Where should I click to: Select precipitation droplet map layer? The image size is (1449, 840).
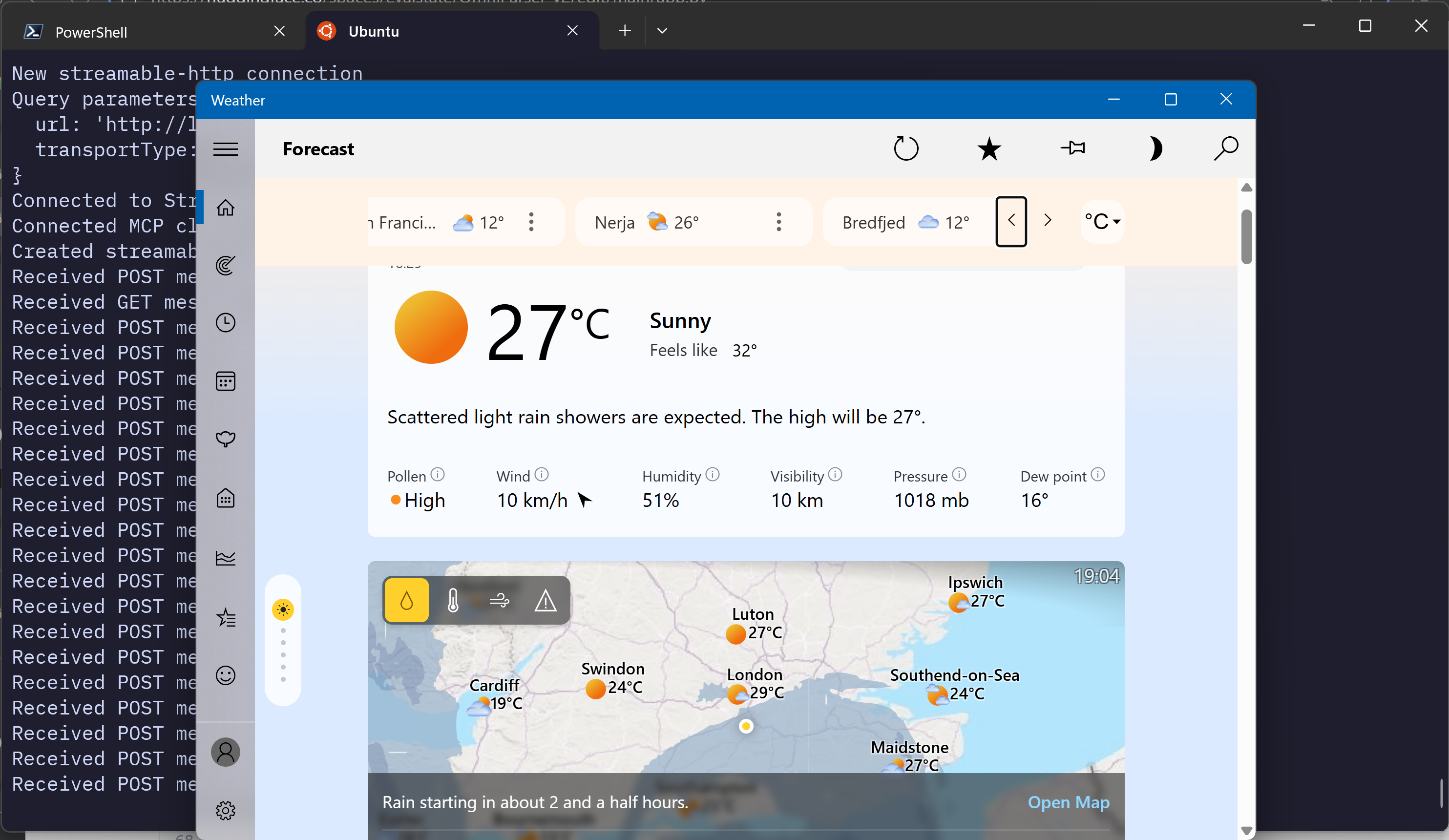pyautogui.click(x=406, y=601)
